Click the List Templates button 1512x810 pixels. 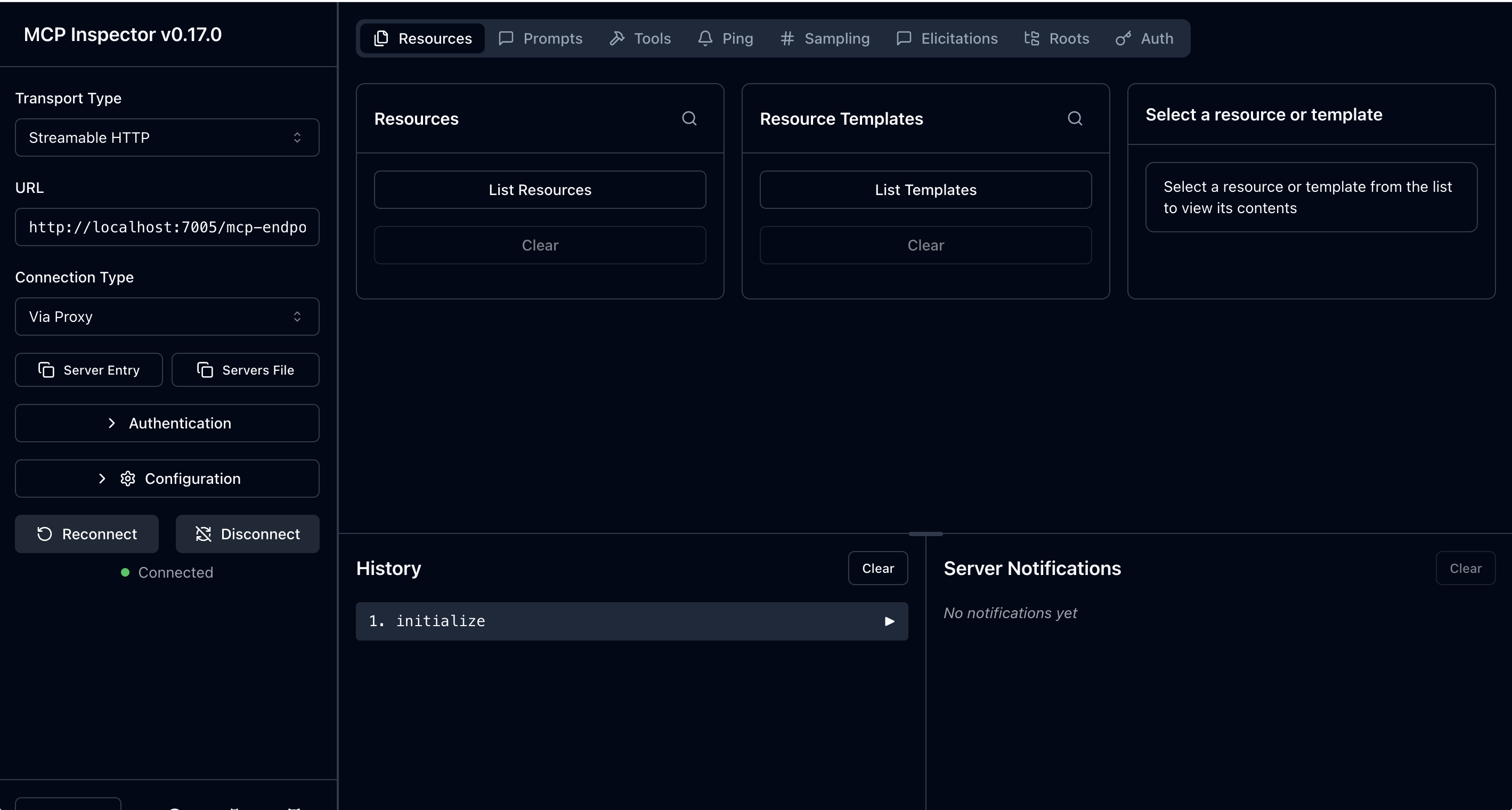point(925,190)
